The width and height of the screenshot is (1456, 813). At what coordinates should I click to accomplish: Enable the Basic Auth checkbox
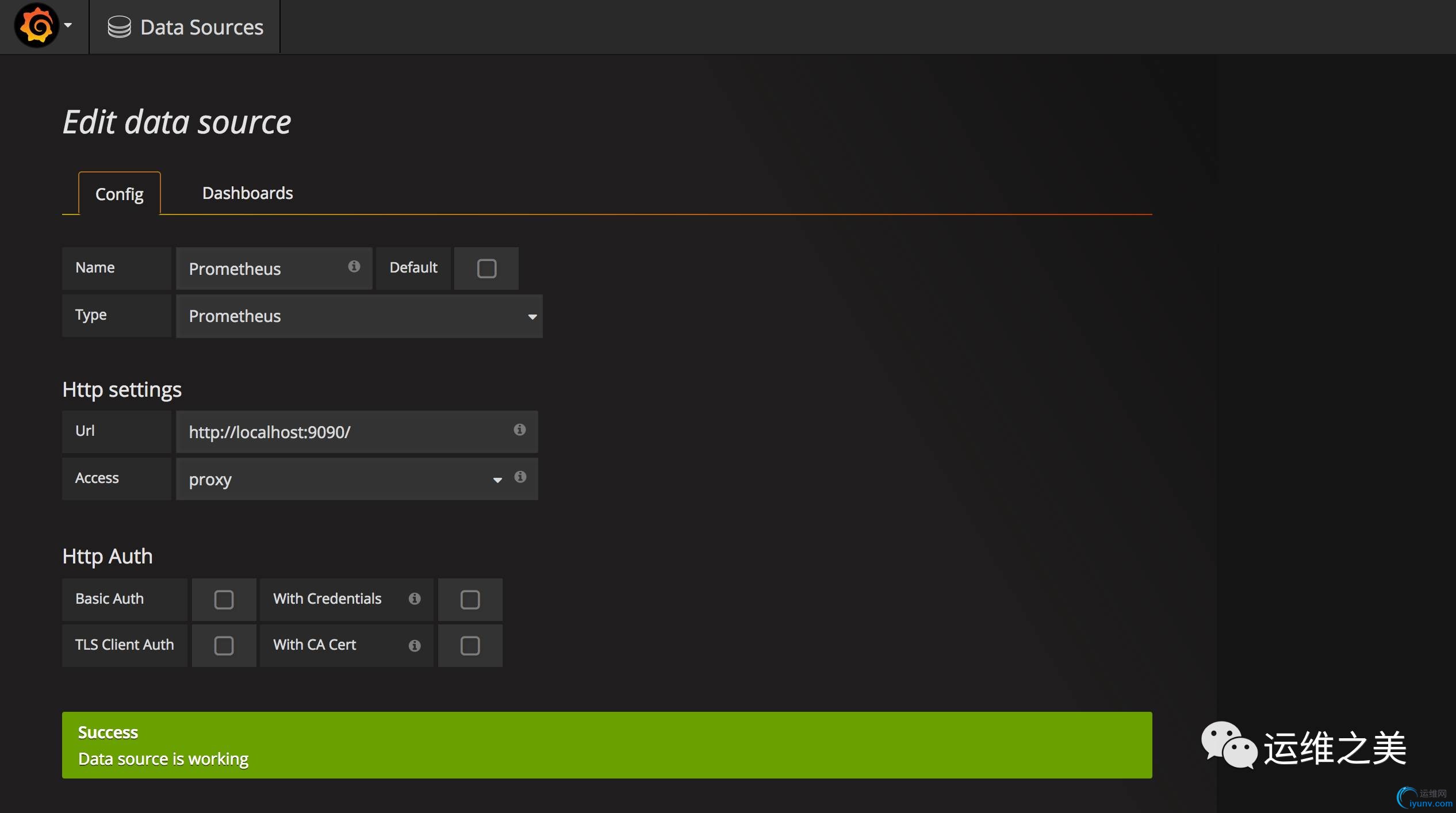coord(224,600)
